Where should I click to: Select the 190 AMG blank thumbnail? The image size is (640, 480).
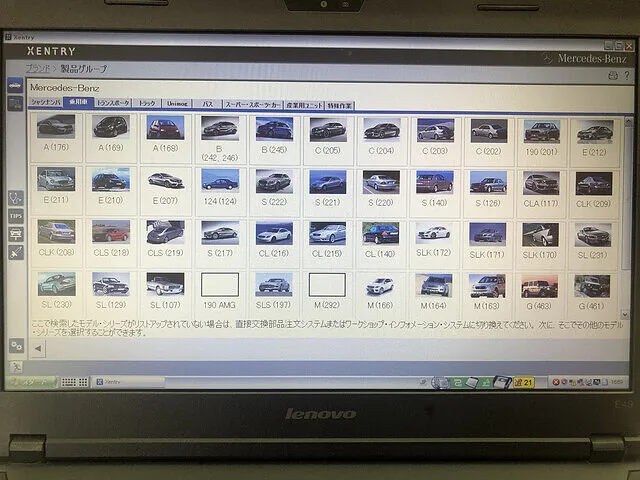pos(220,285)
